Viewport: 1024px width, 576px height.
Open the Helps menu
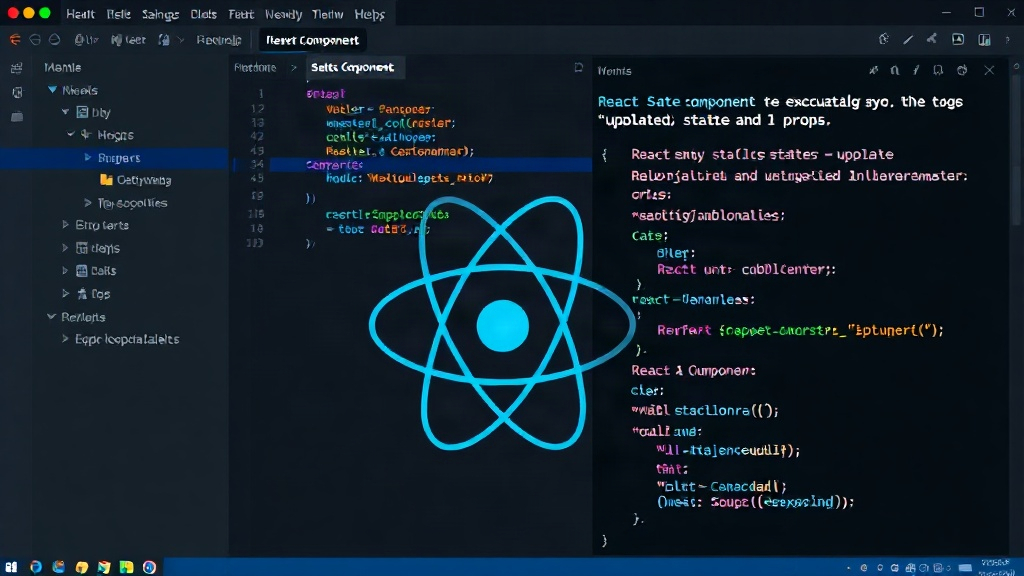point(369,14)
